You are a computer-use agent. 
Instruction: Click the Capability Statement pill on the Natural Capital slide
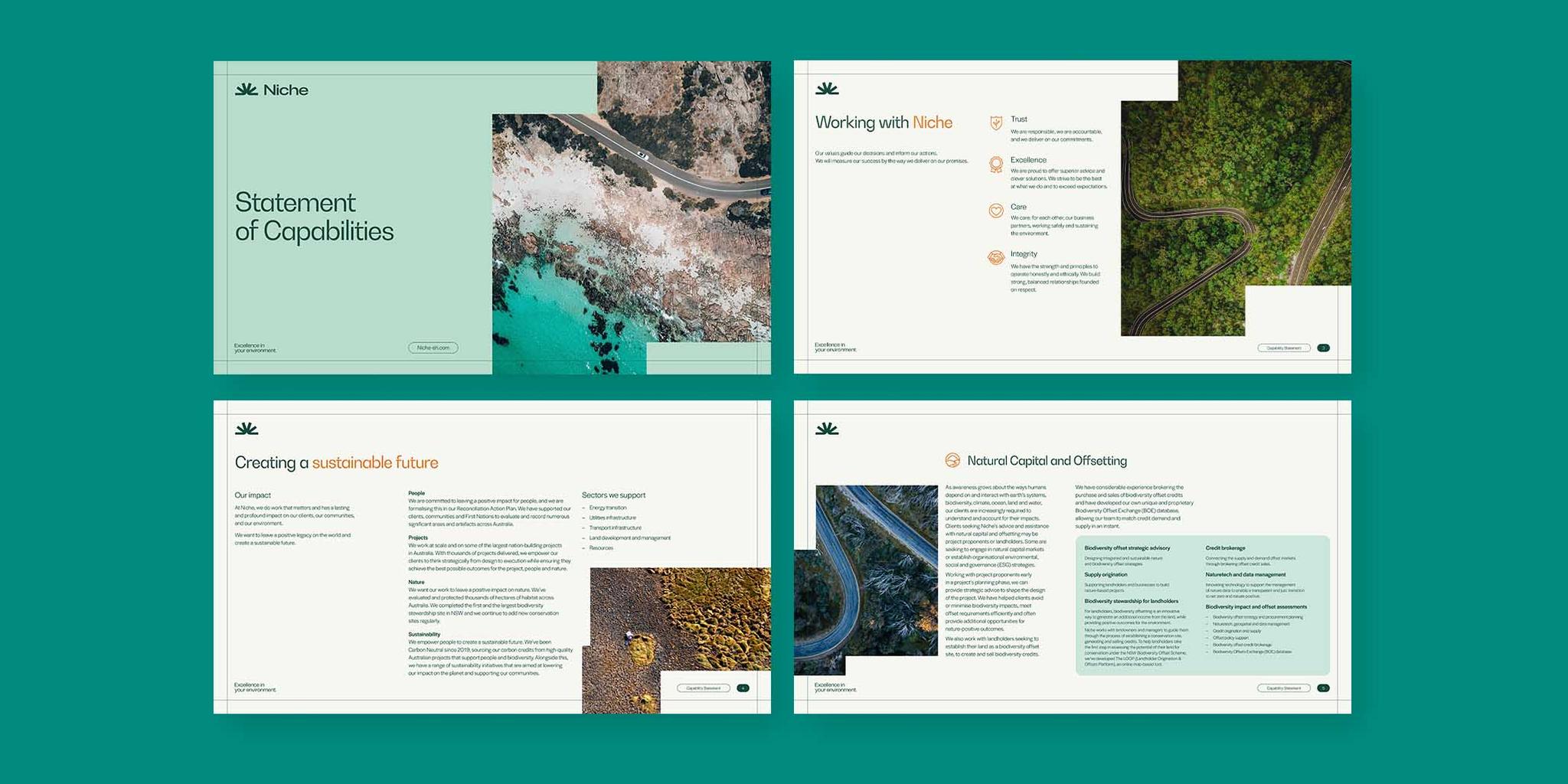point(1283,688)
